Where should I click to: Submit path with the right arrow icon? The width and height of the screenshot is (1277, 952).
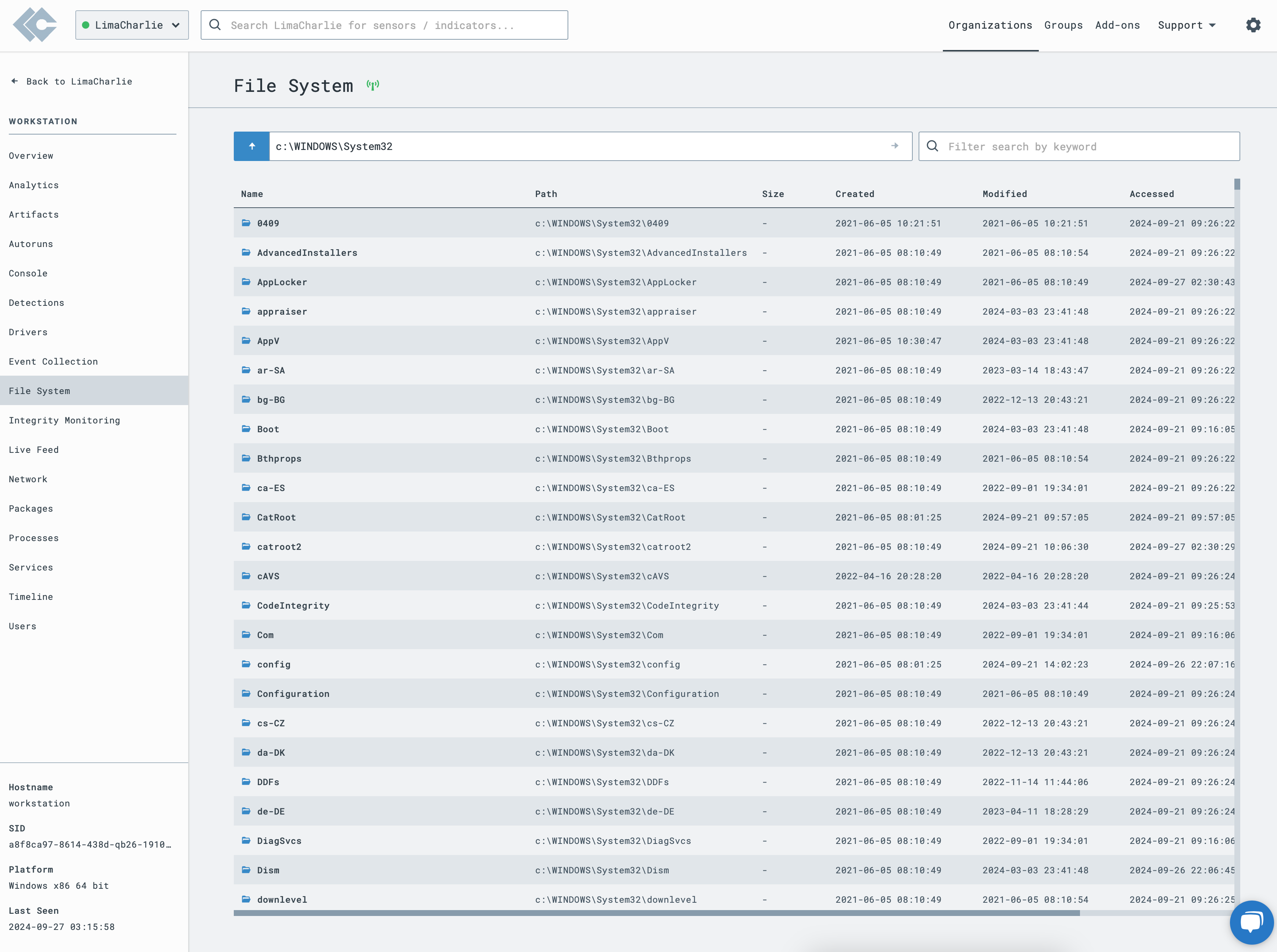tap(894, 146)
